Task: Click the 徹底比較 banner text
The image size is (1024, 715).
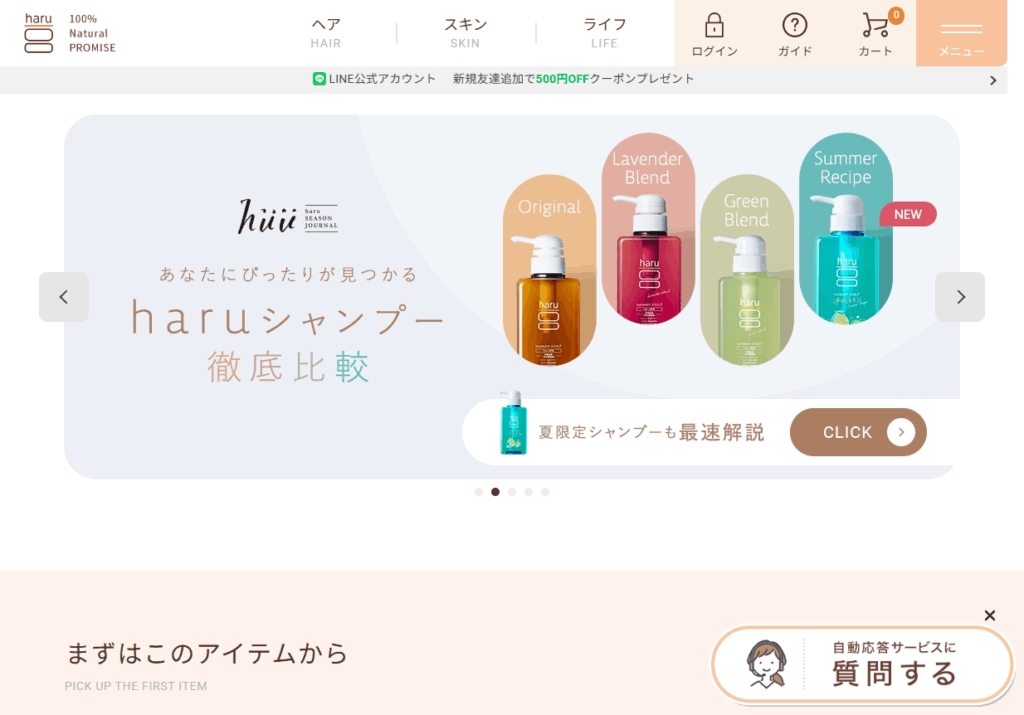Action: pos(288,366)
